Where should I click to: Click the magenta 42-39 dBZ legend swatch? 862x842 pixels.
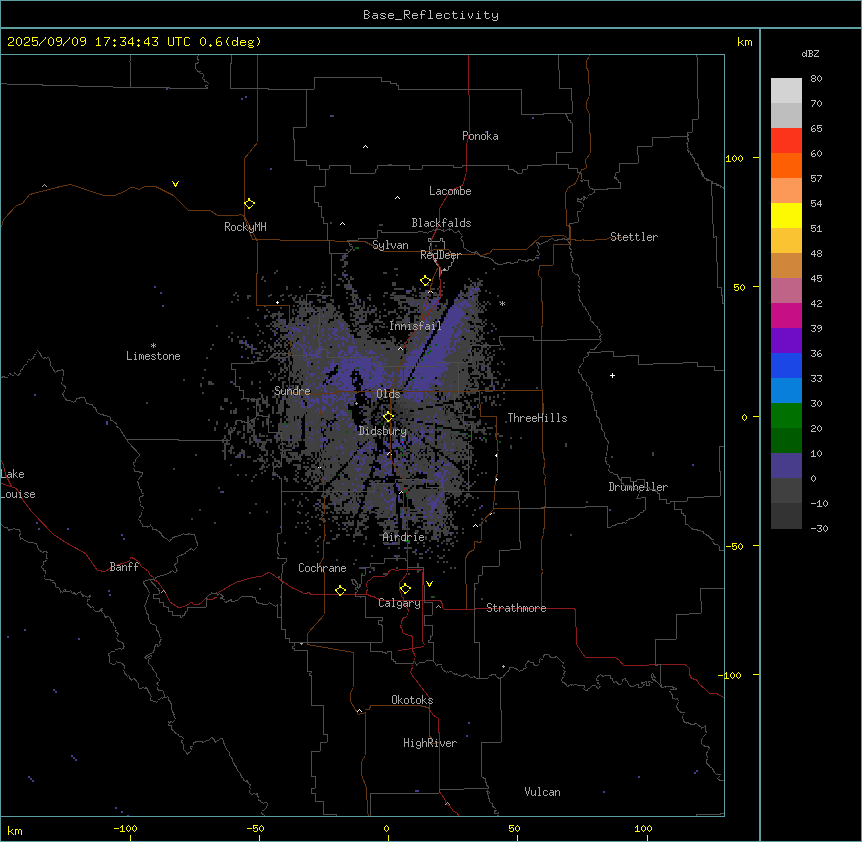(x=786, y=315)
